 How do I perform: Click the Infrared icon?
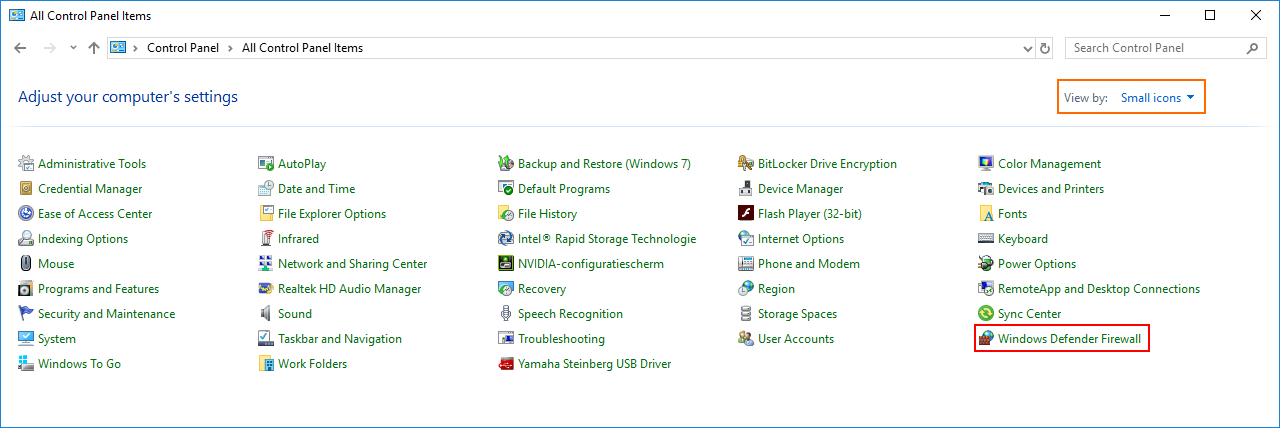tap(266, 239)
